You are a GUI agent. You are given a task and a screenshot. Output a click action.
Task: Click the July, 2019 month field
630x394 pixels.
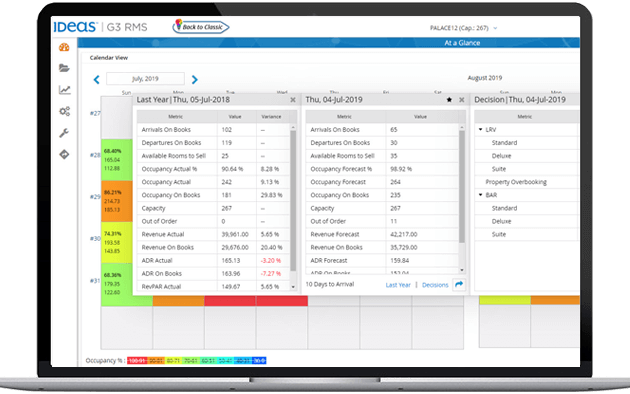pos(145,79)
